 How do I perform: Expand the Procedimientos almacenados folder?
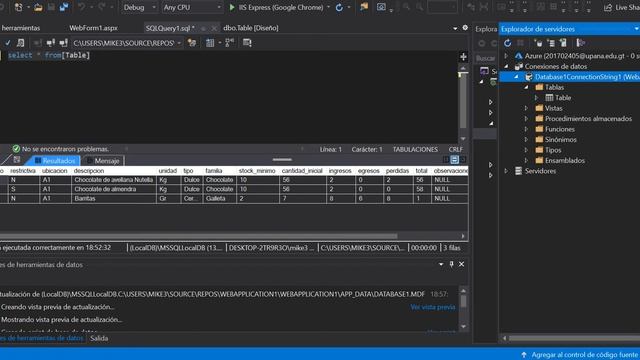527,119
